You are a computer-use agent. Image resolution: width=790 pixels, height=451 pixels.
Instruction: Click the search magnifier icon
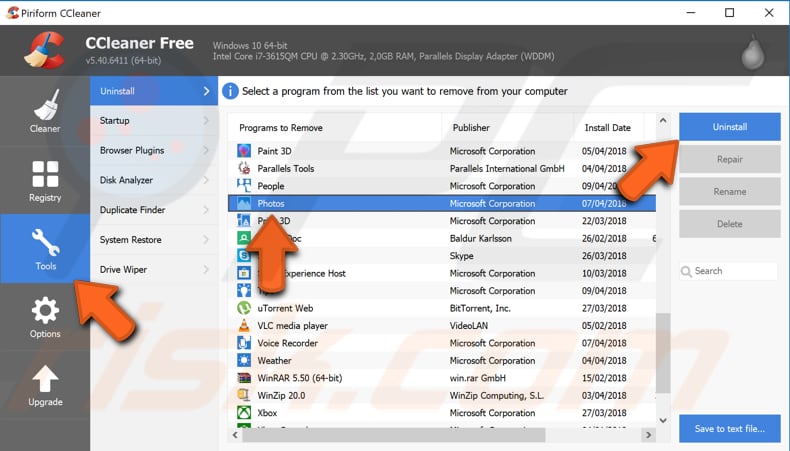point(686,272)
